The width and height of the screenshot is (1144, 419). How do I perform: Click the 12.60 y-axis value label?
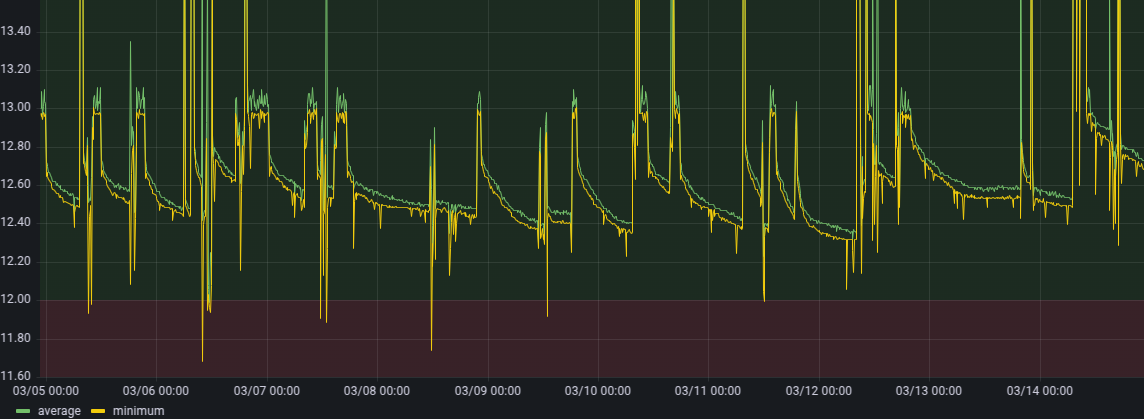pos(16,185)
